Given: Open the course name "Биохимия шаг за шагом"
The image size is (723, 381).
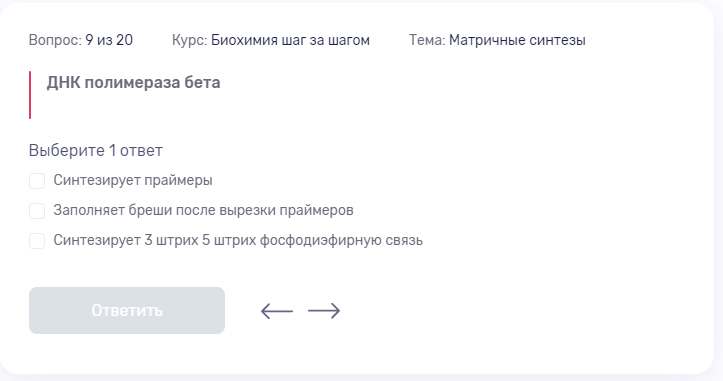Looking at the screenshot, I should point(290,40).
